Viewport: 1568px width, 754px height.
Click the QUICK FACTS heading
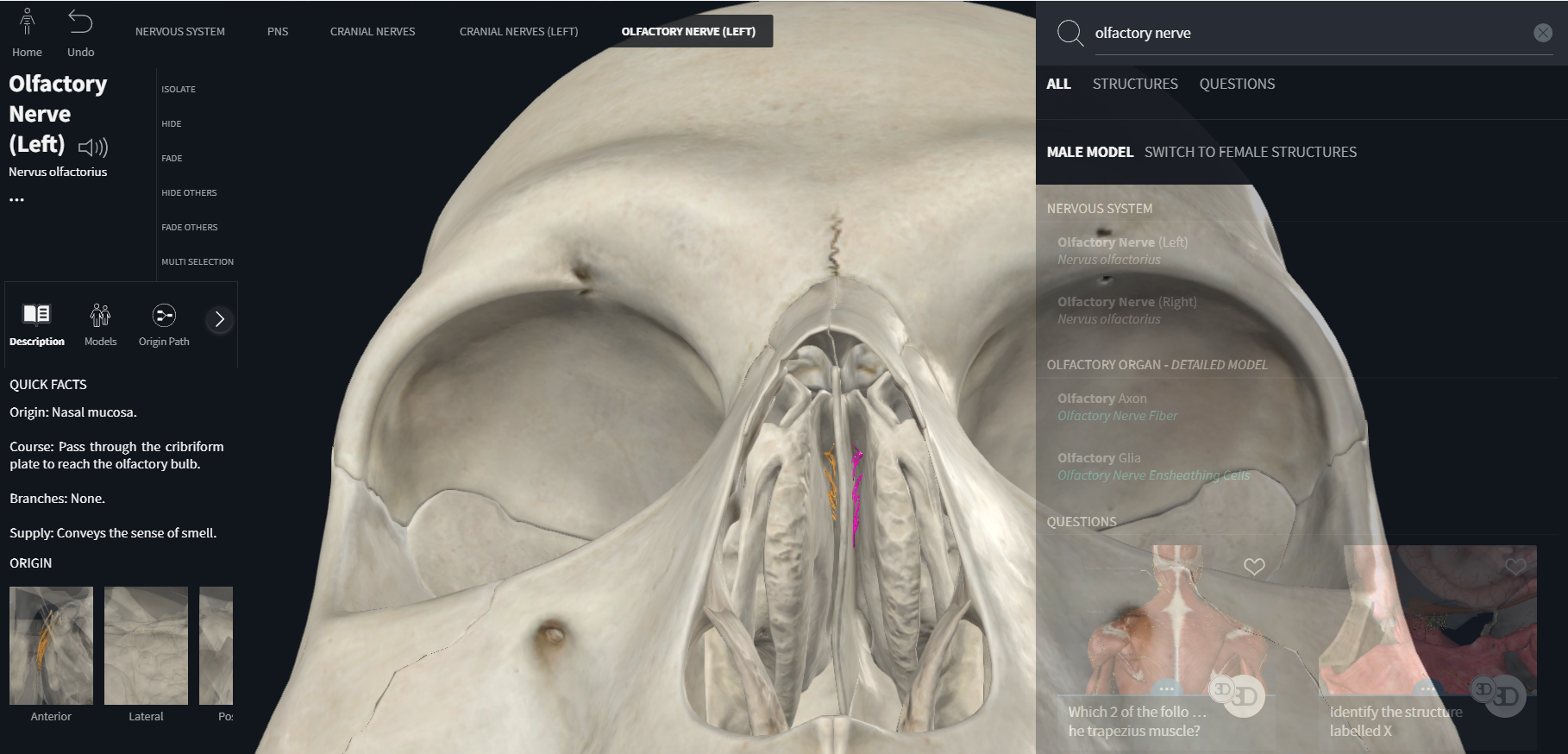(x=48, y=385)
